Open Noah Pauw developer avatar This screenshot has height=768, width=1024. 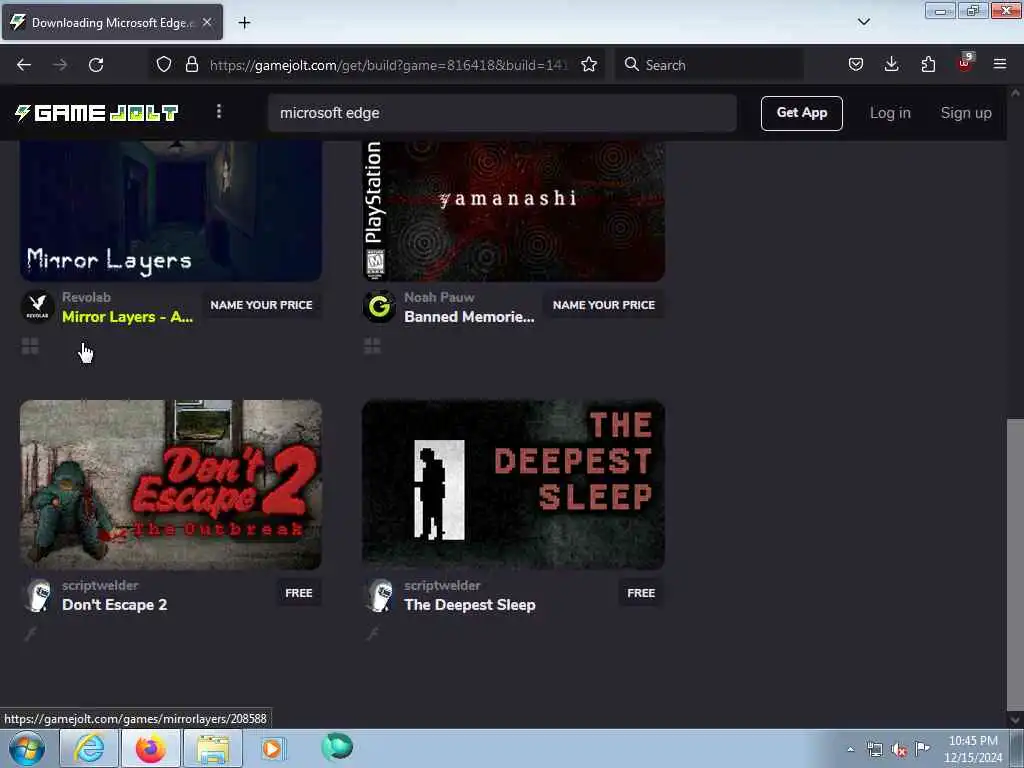379,306
